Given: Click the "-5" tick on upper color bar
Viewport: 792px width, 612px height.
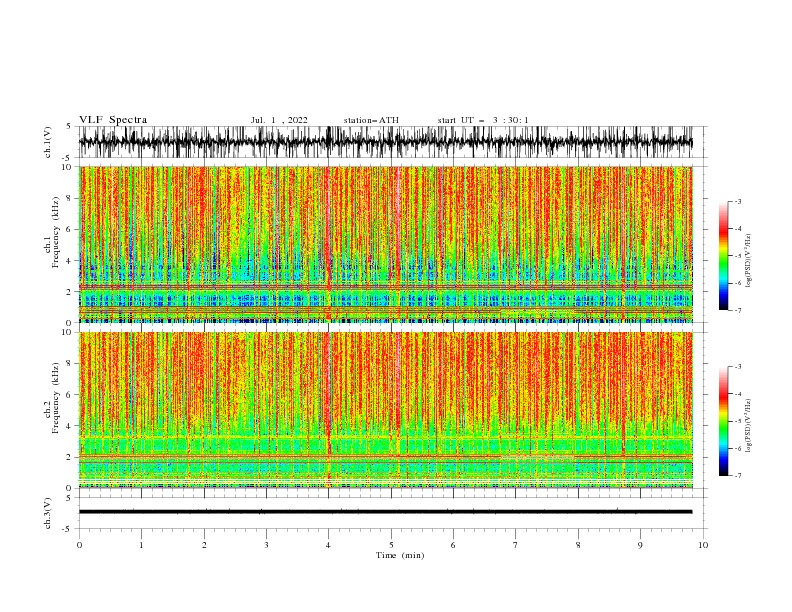Looking at the screenshot, I should 737,256.
